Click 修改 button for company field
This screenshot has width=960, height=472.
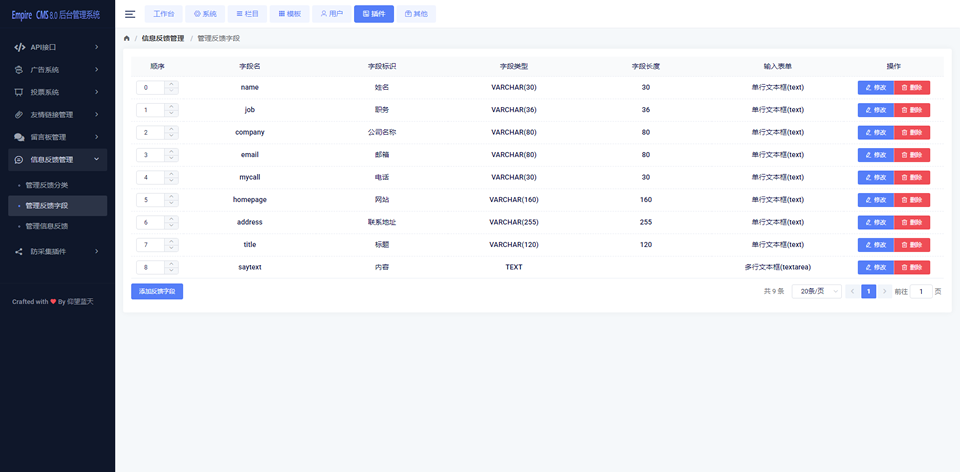876,132
